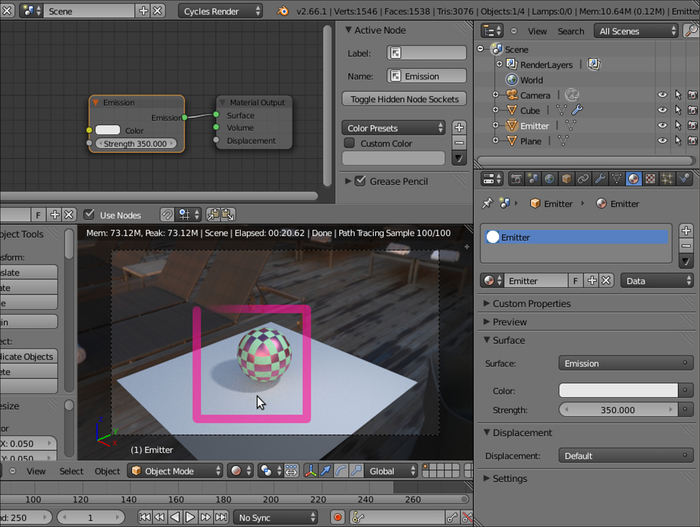This screenshot has width=700, height=527.
Task: Expand the Custom Properties panel
Action: pyautogui.click(x=531, y=303)
